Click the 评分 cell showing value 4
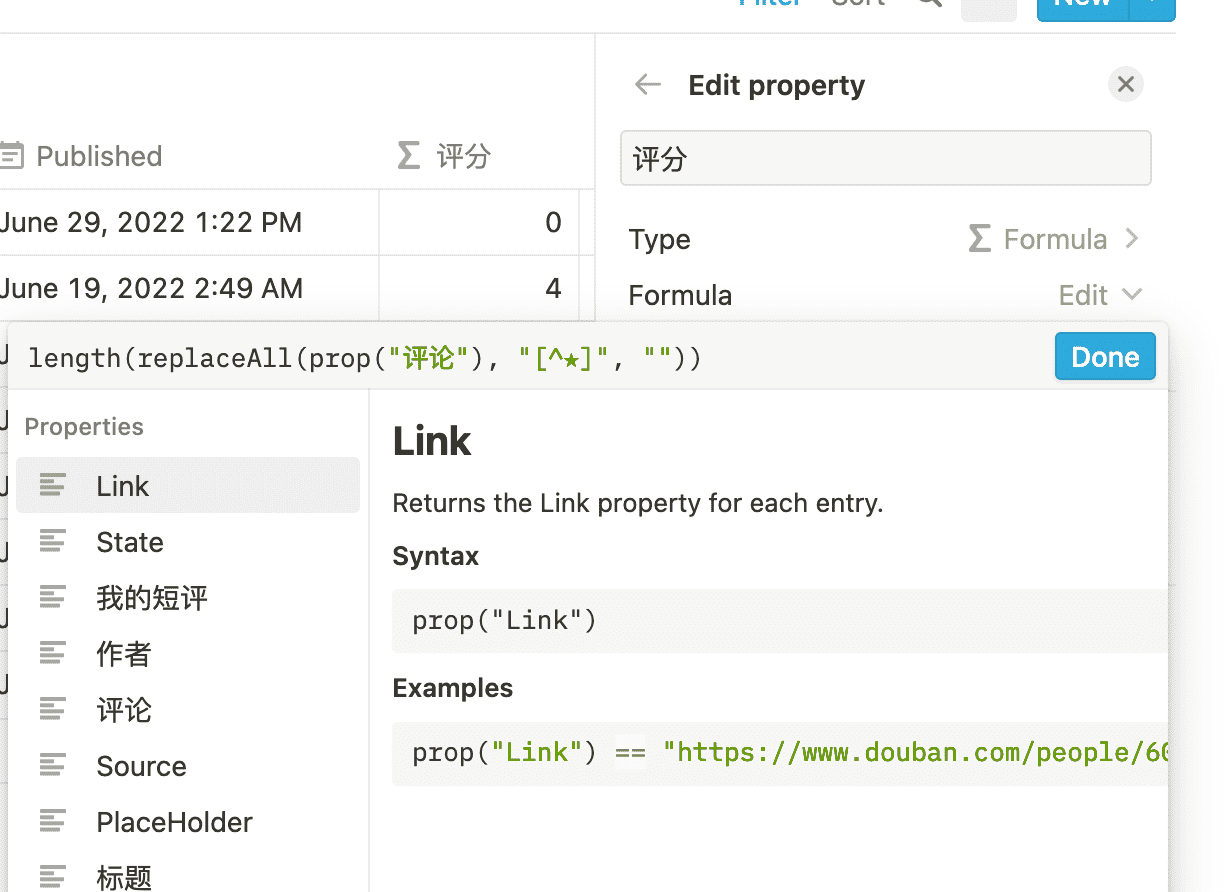Screen dimensions: 1230x892 [x=479, y=289]
